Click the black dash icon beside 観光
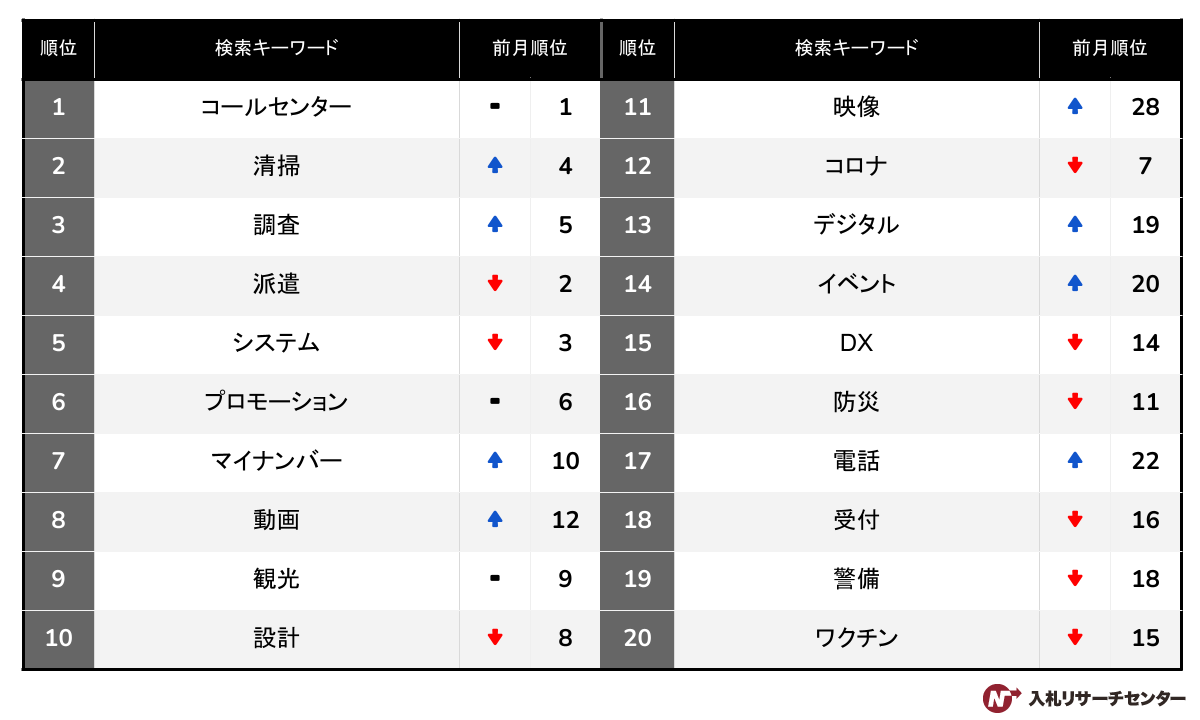This screenshot has height=720, width=1200. coord(494,579)
